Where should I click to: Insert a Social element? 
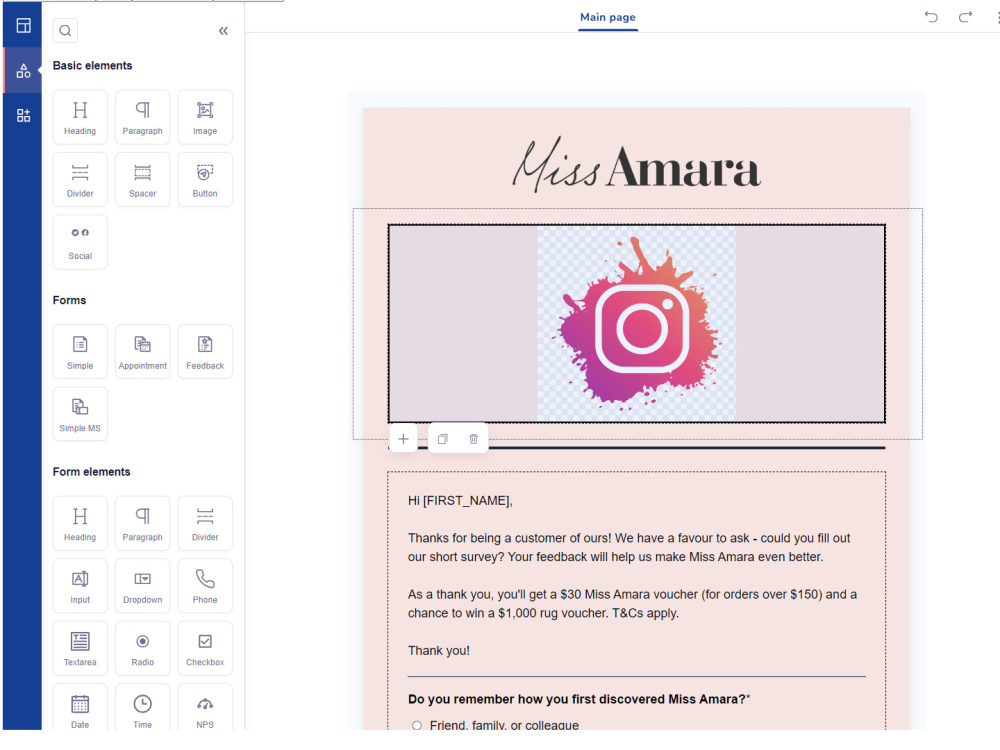click(x=80, y=242)
